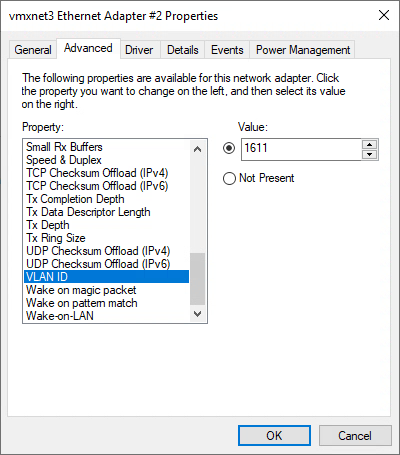Click the property list scrollbar thumb
The height and width of the screenshot is (455, 400).
tap(198, 279)
